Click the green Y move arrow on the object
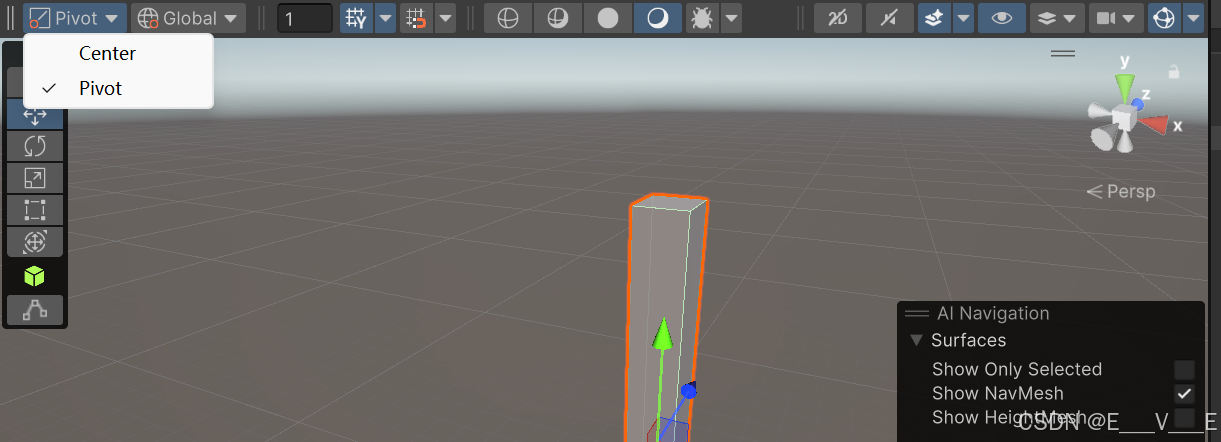This screenshot has height=442, width=1221. [661, 335]
